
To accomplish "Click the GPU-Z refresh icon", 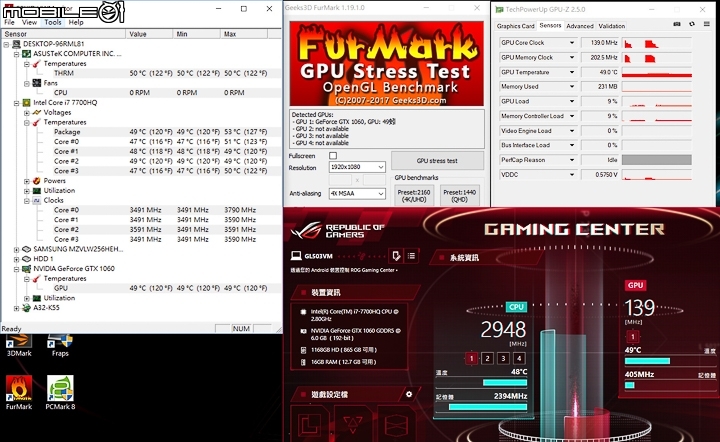I will point(692,24).
